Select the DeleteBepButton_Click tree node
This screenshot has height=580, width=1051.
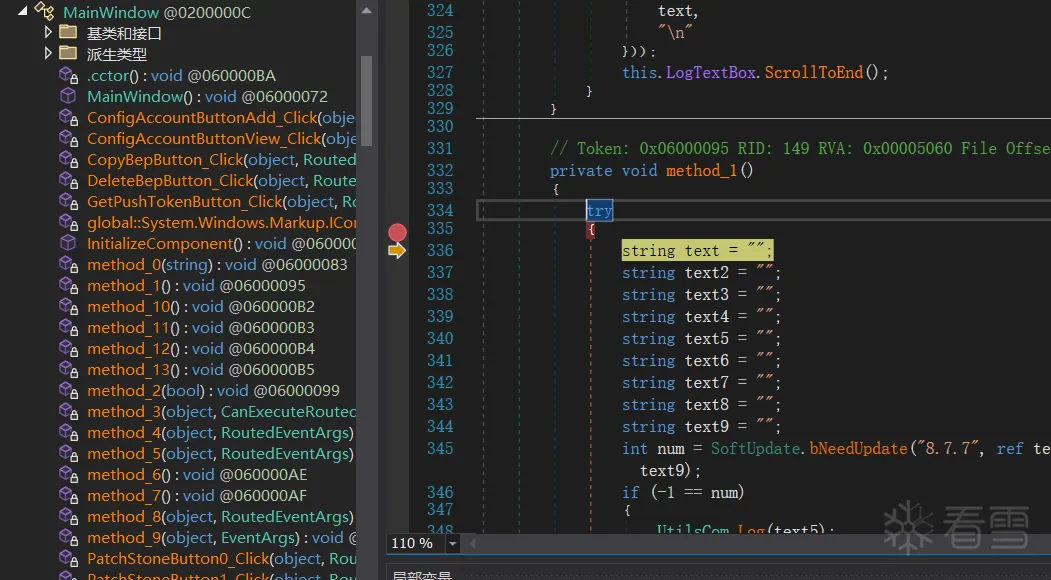coord(221,180)
